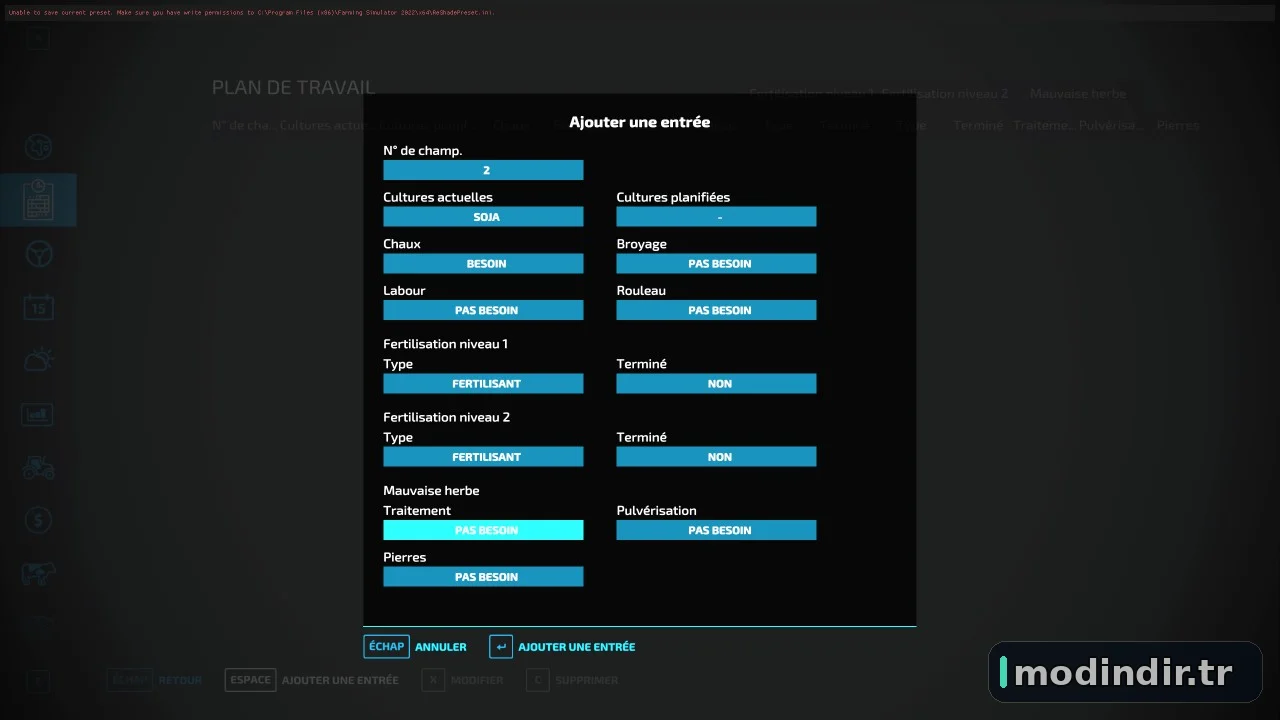Click the Mauvaise herbe header in background
Screen dimensions: 1280x720
[1078, 93]
